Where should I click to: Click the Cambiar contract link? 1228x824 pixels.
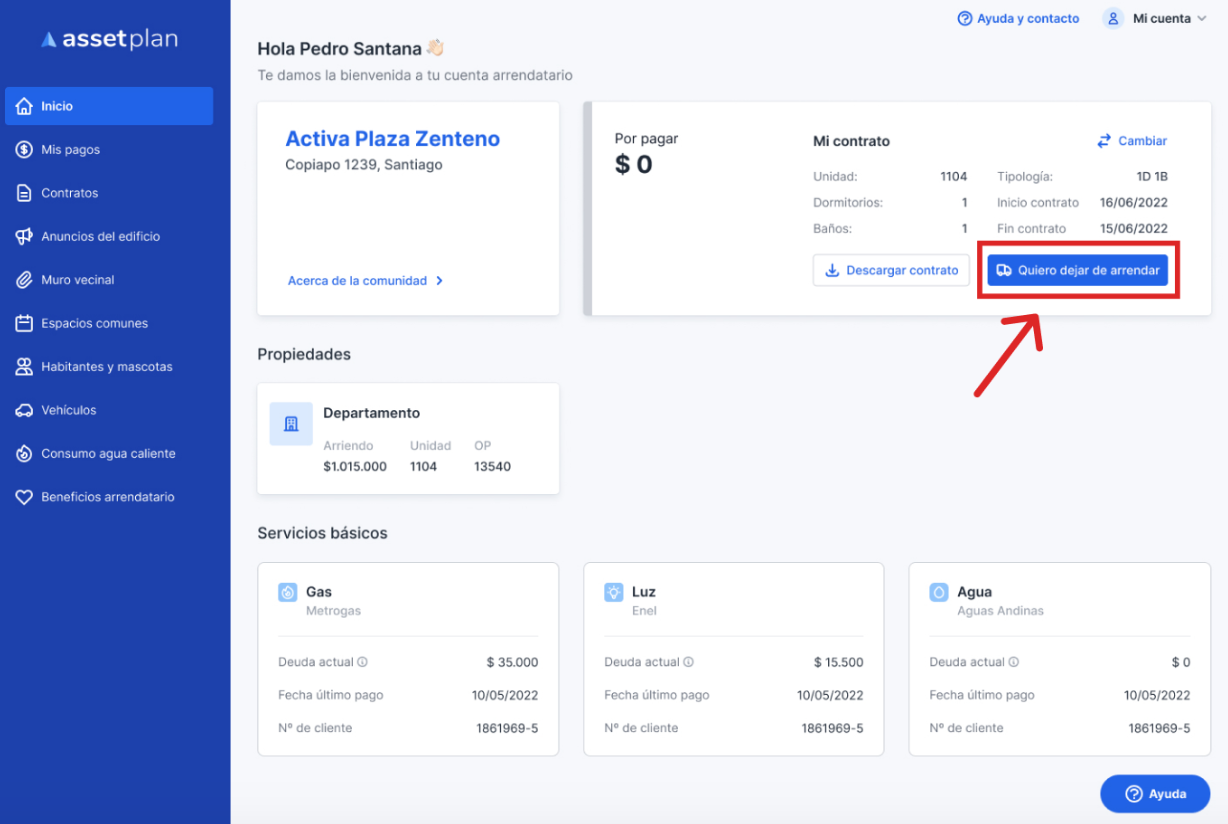1132,141
